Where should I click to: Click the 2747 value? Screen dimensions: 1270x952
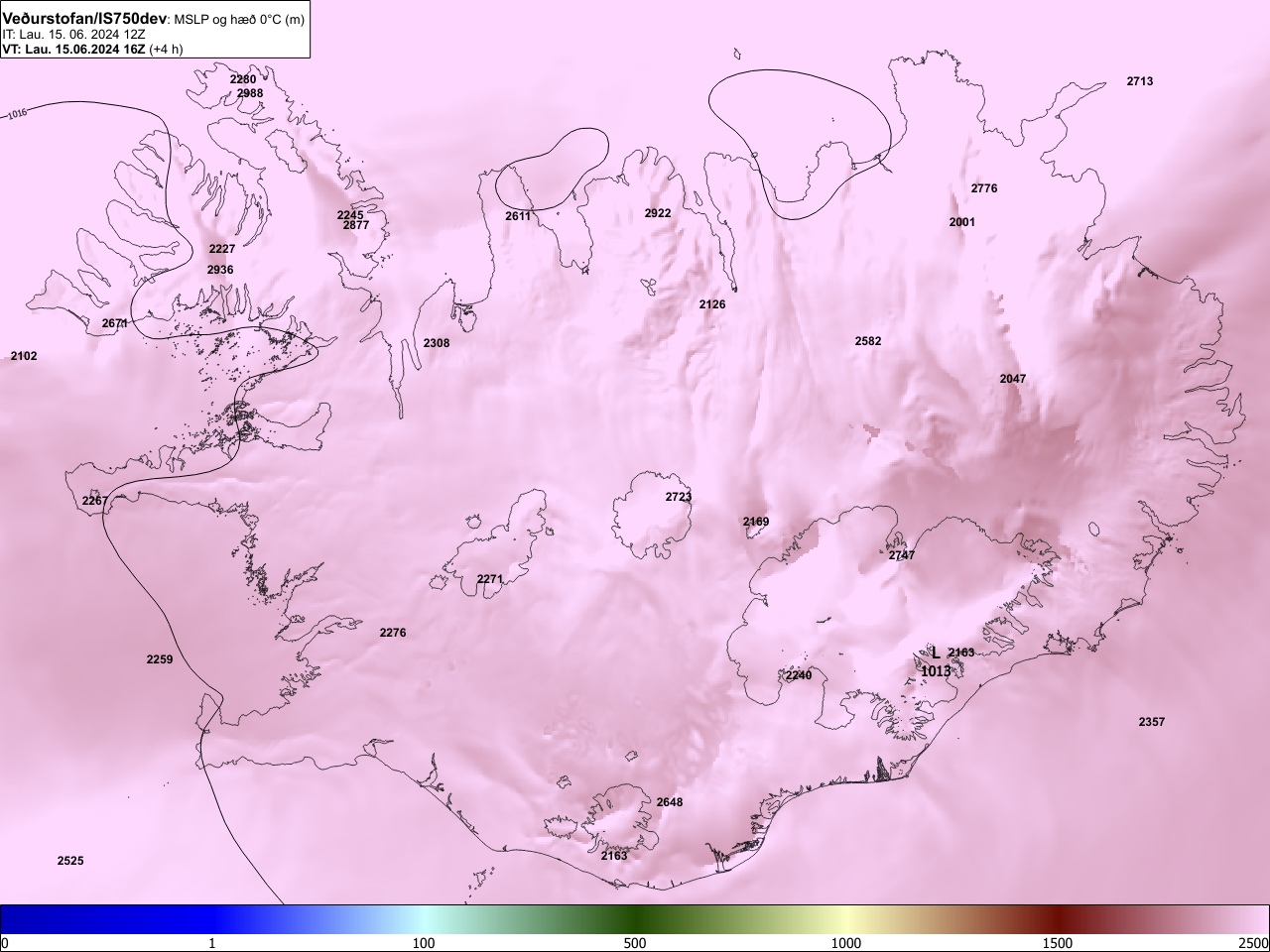click(902, 555)
